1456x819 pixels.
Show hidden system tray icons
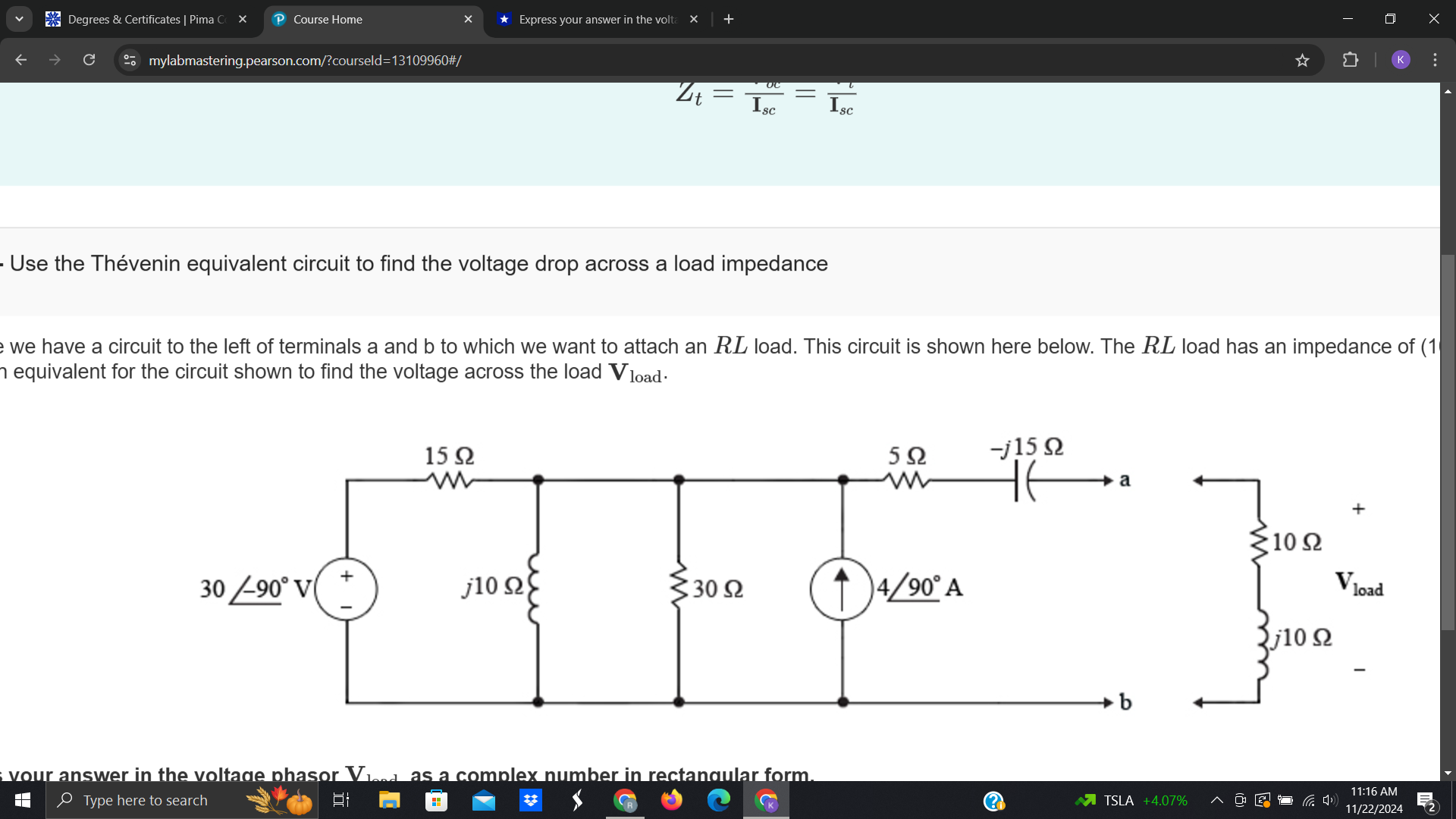pos(1216,800)
